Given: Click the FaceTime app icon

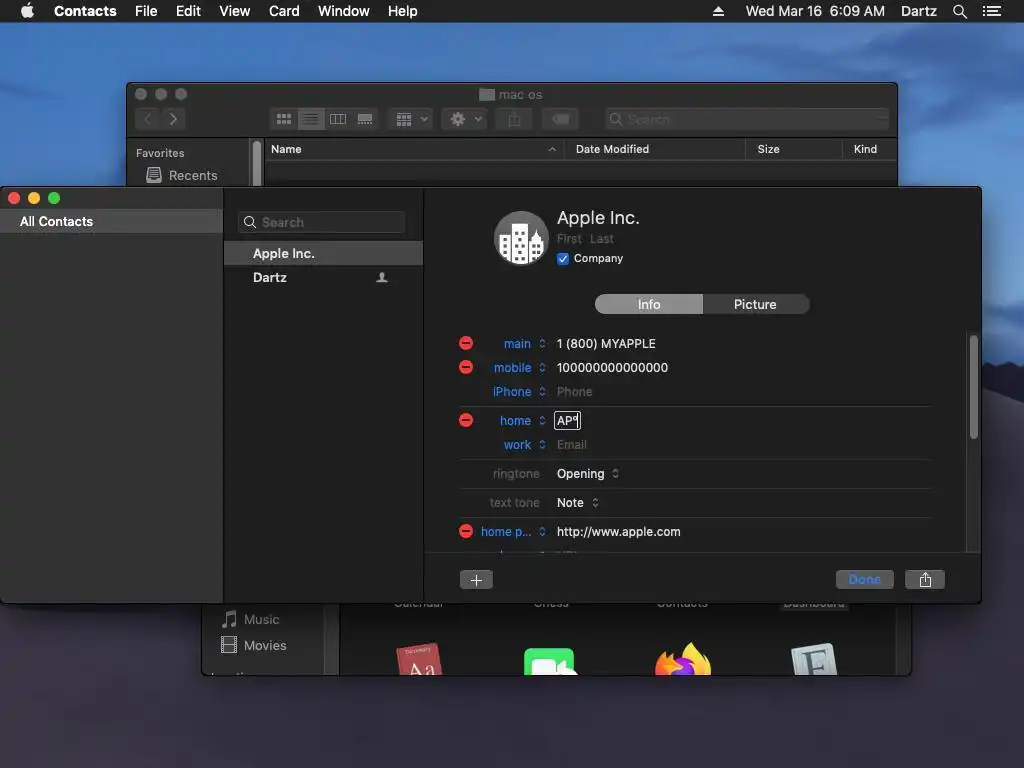Looking at the screenshot, I should coord(549,661).
